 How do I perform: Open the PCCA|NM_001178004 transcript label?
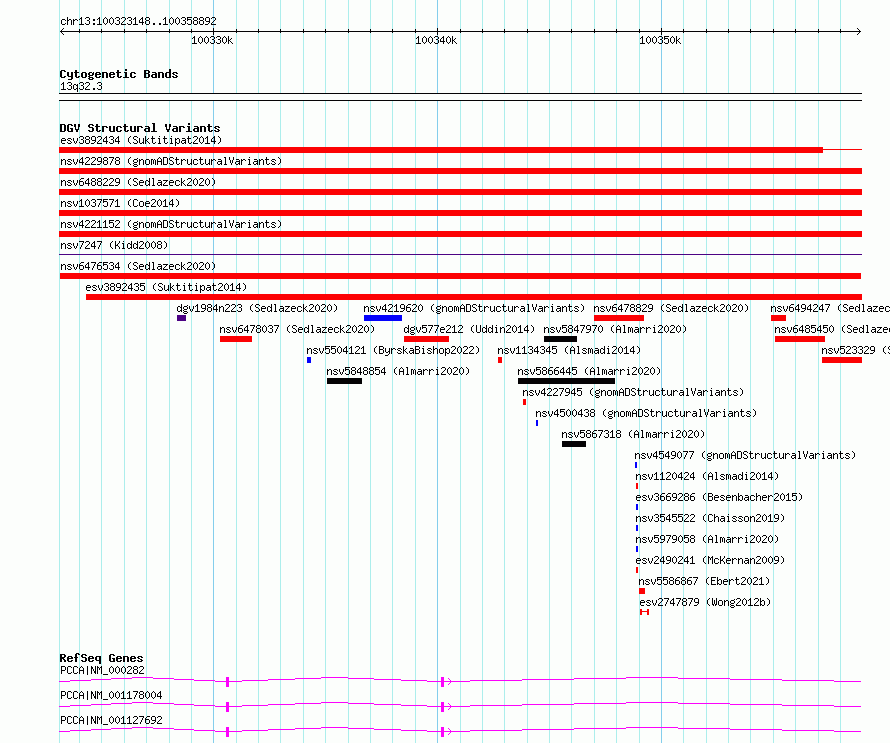(111, 695)
